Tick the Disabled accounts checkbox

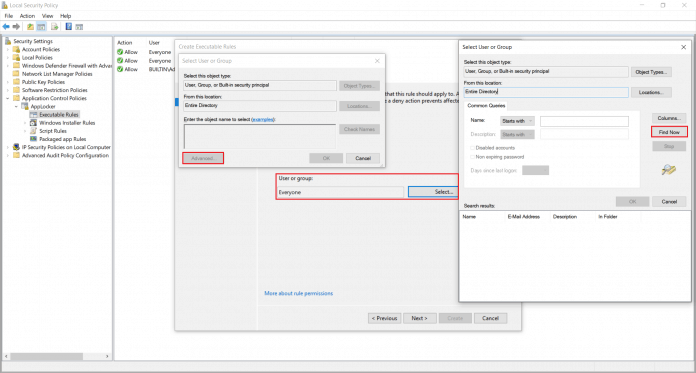coord(472,148)
